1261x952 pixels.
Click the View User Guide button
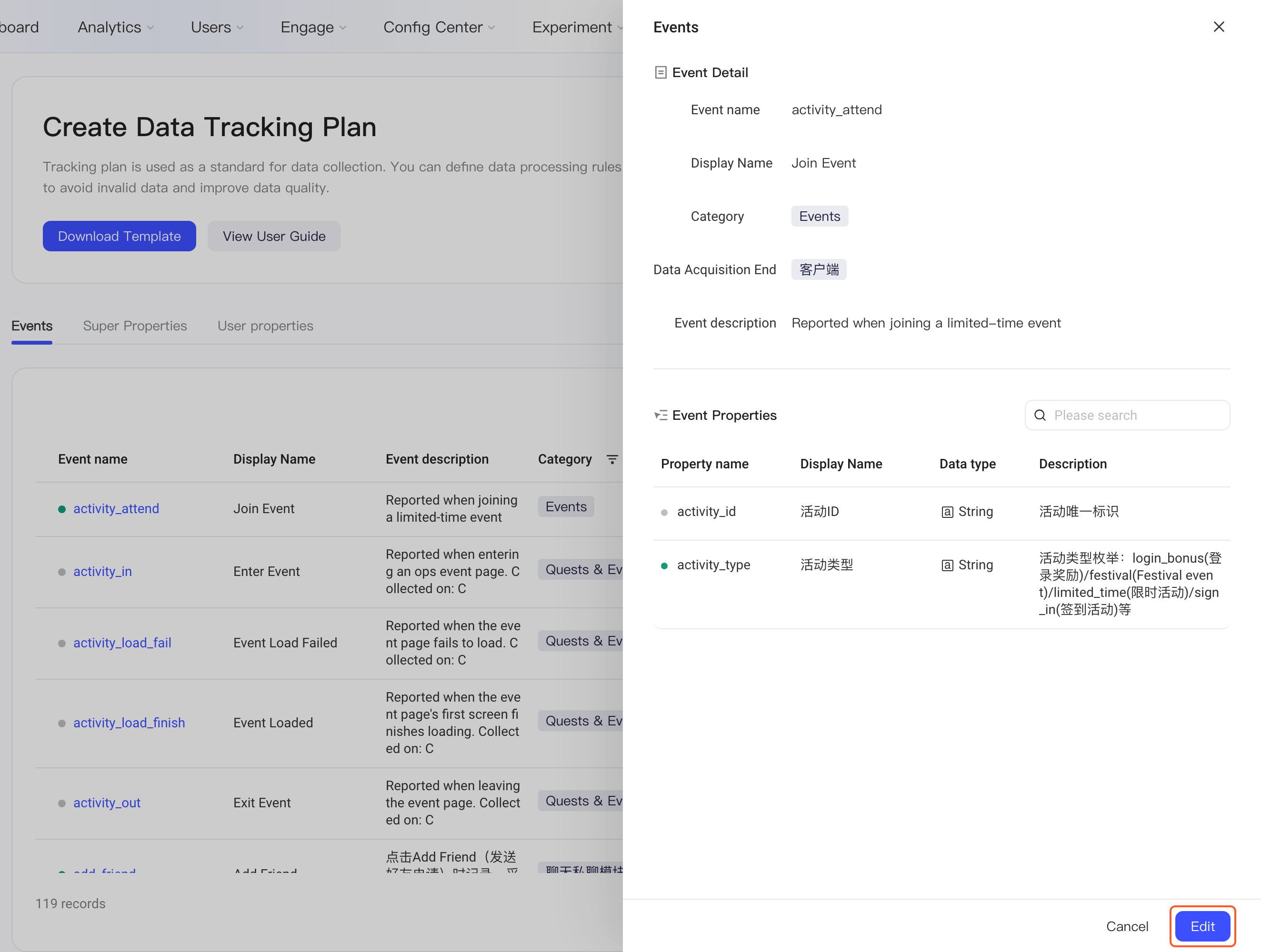click(x=274, y=236)
